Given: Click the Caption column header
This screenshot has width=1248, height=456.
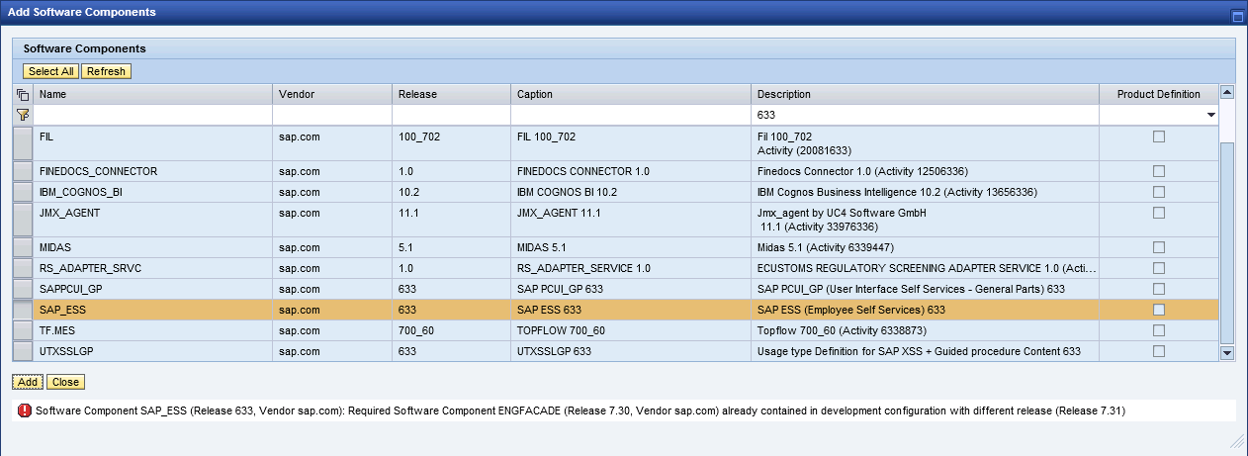Looking at the screenshot, I should [x=632, y=95].
